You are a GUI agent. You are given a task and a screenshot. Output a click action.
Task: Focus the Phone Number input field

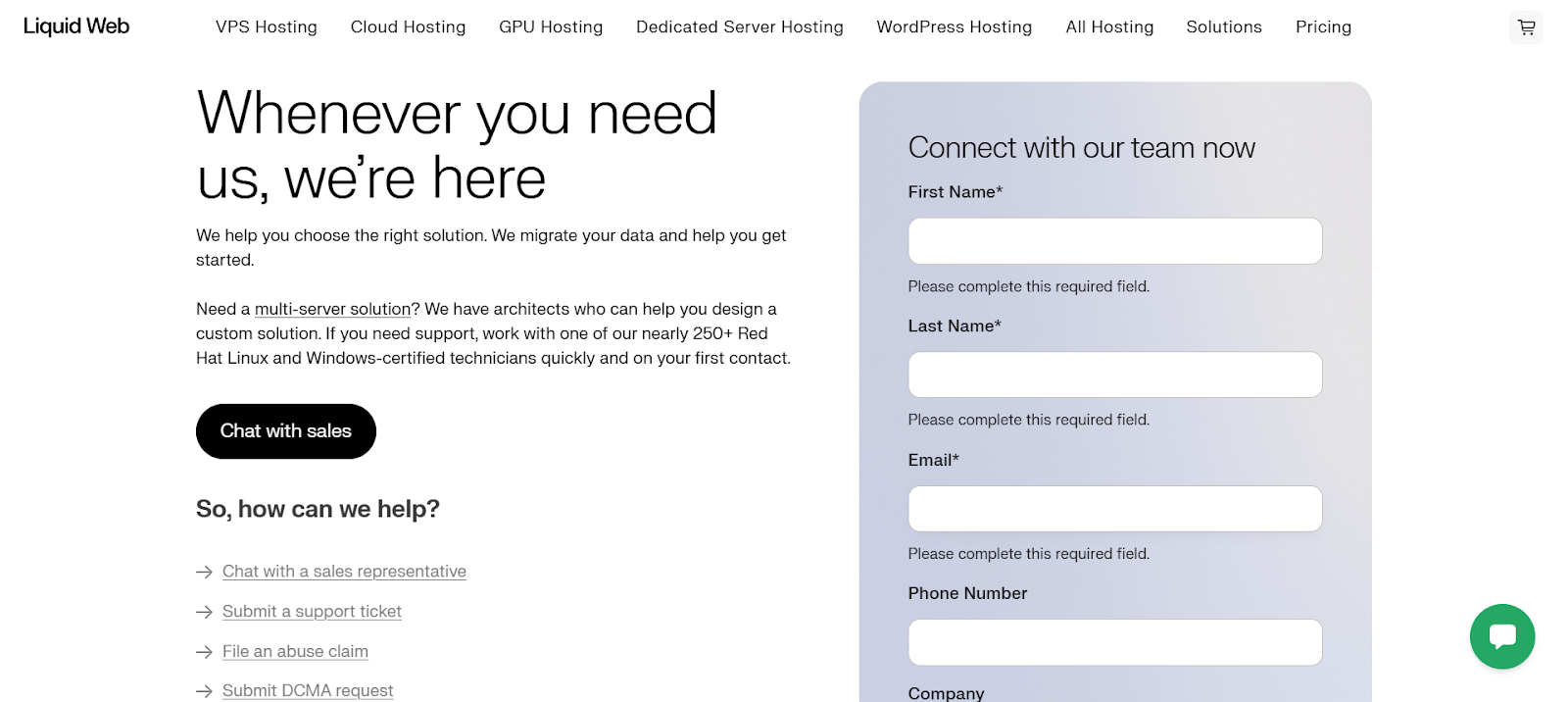(1115, 642)
